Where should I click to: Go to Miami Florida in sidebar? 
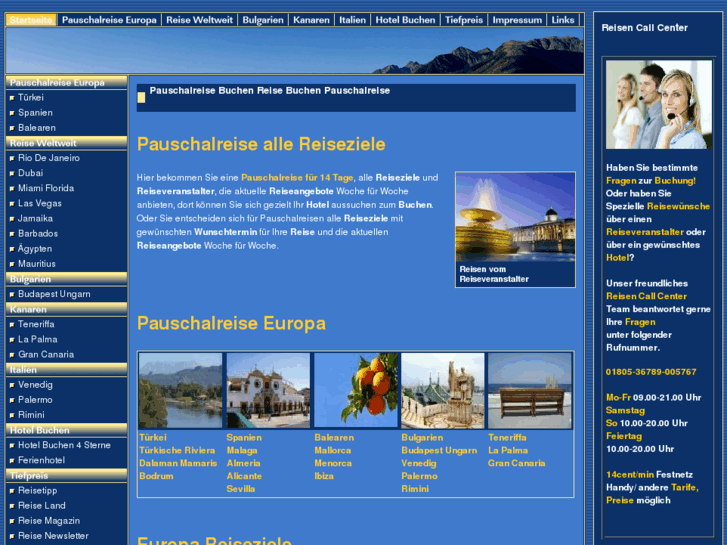point(46,188)
